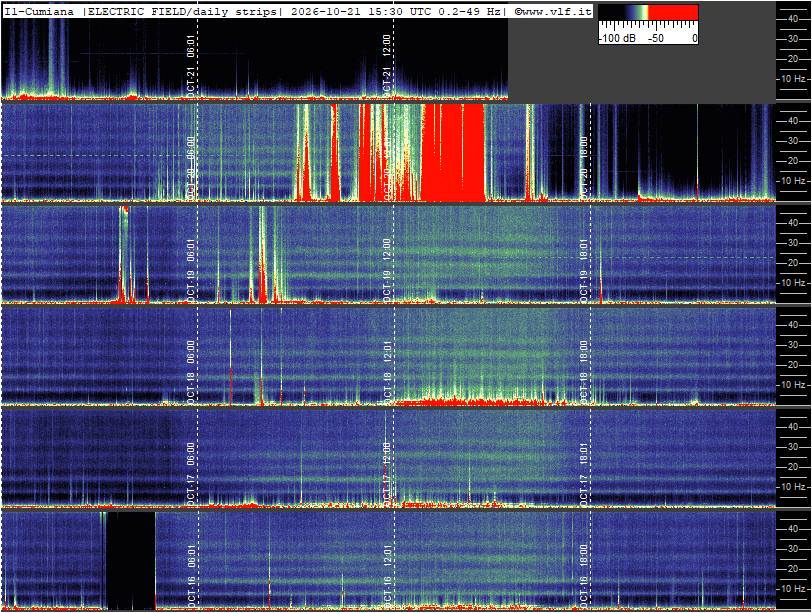Select the OCT-20 18:00 time marker
812x613 pixels.
point(583,167)
